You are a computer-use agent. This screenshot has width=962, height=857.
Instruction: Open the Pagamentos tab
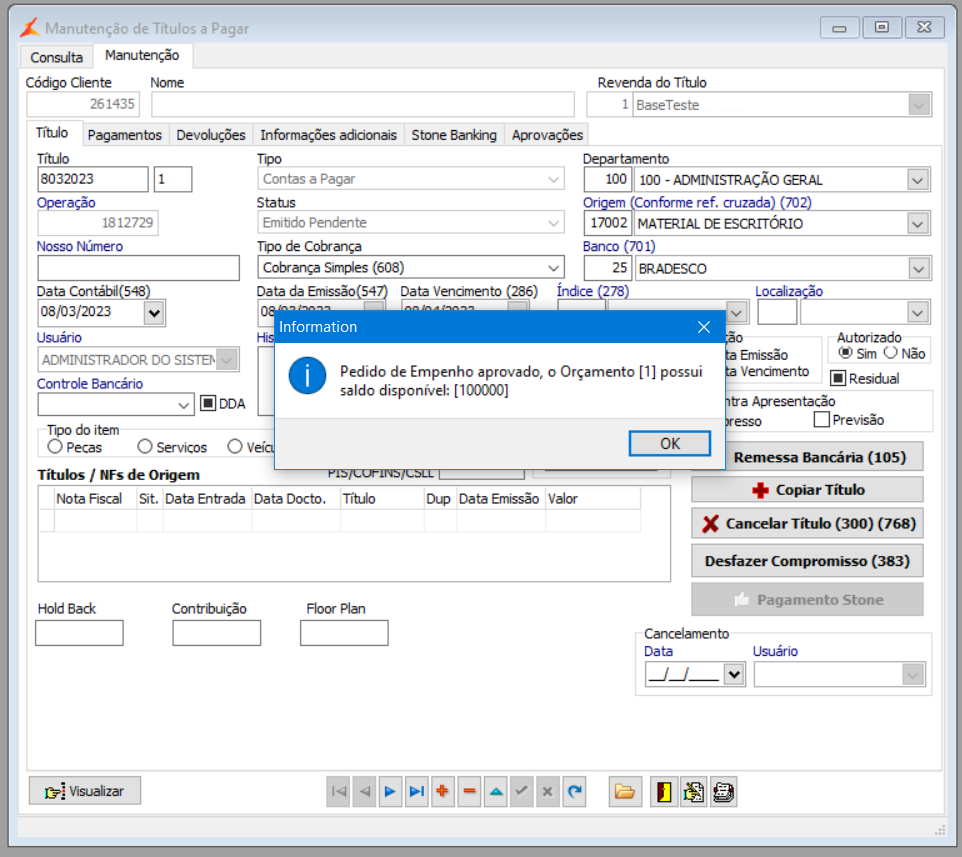(x=125, y=135)
